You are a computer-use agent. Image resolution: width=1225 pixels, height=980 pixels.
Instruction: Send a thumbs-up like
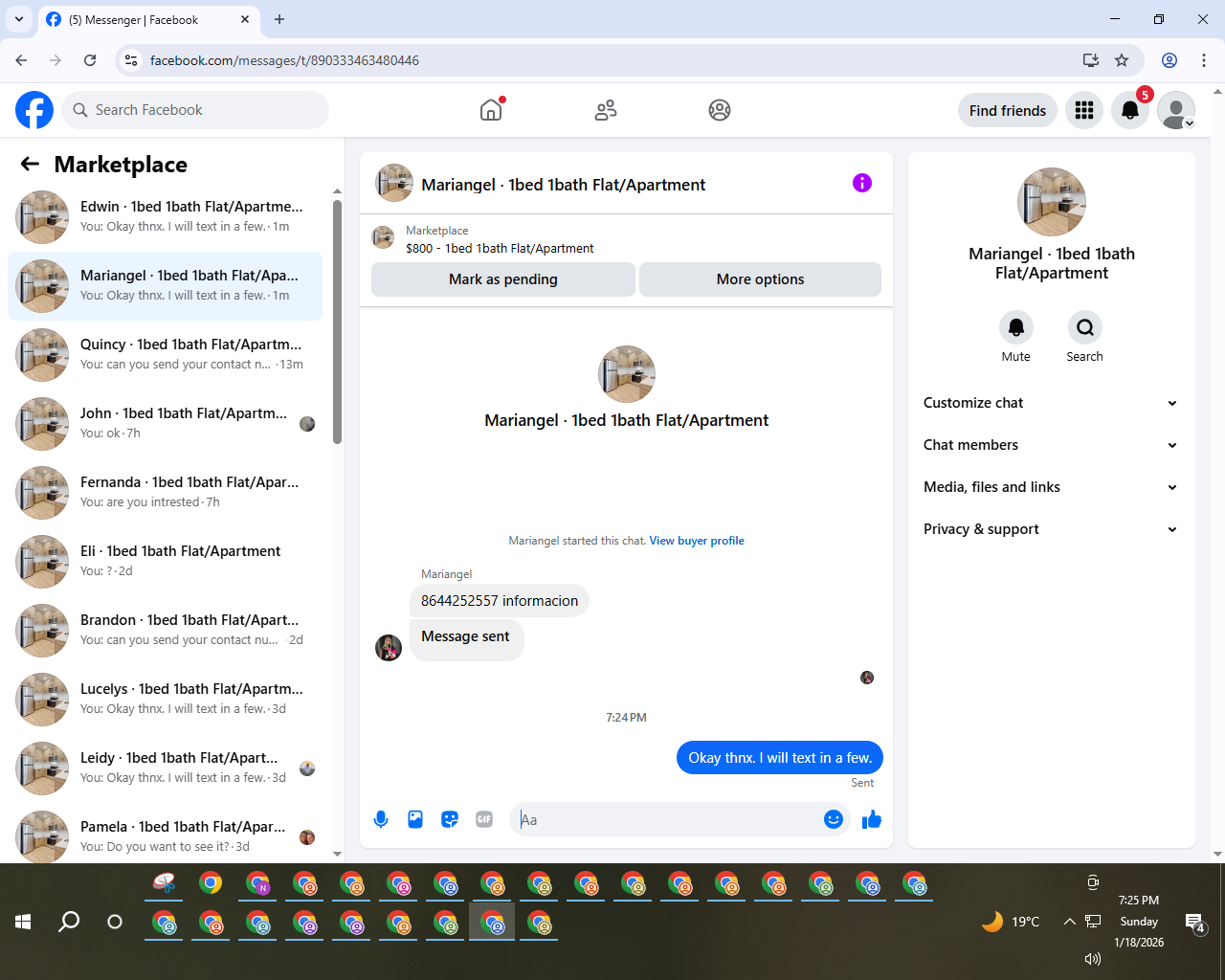[872, 819]
